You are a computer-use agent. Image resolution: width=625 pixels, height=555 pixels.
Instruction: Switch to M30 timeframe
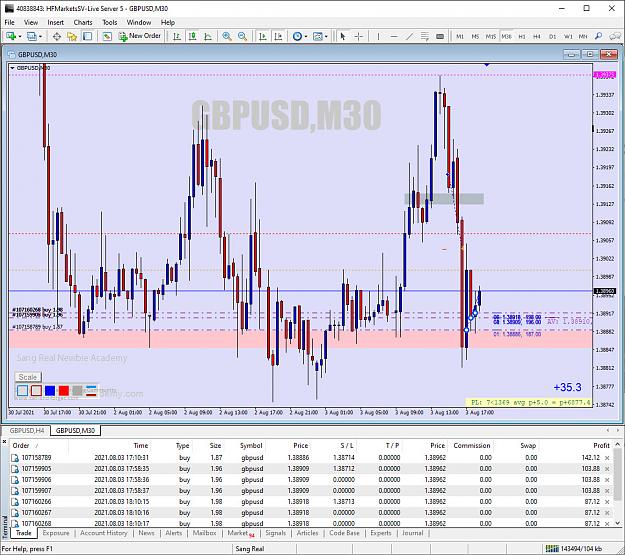point(506,36)
